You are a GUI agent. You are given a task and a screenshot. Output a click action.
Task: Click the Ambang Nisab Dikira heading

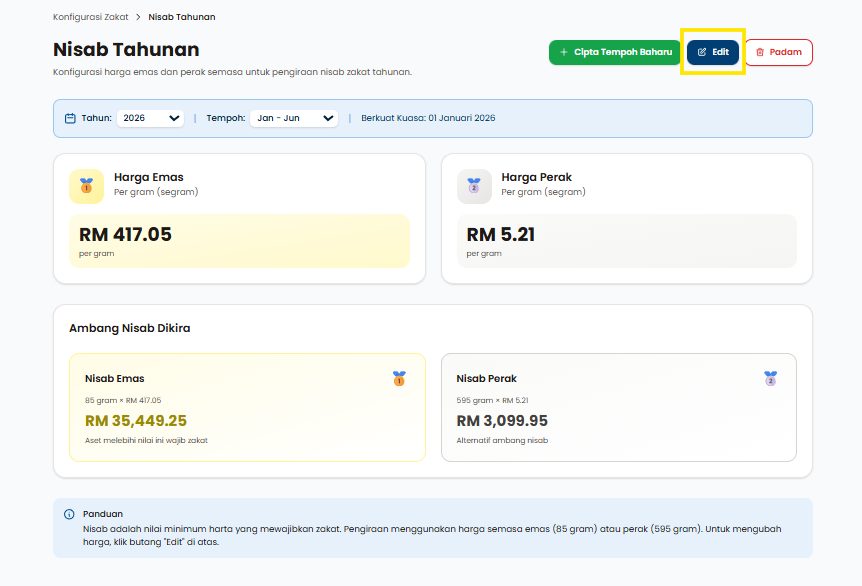pos(130,328)
